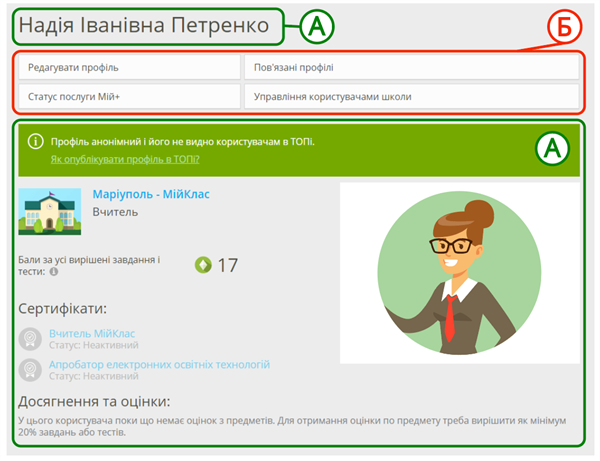
Task: Open the Редагувати профіль button
Action: (x=129, y=67)
